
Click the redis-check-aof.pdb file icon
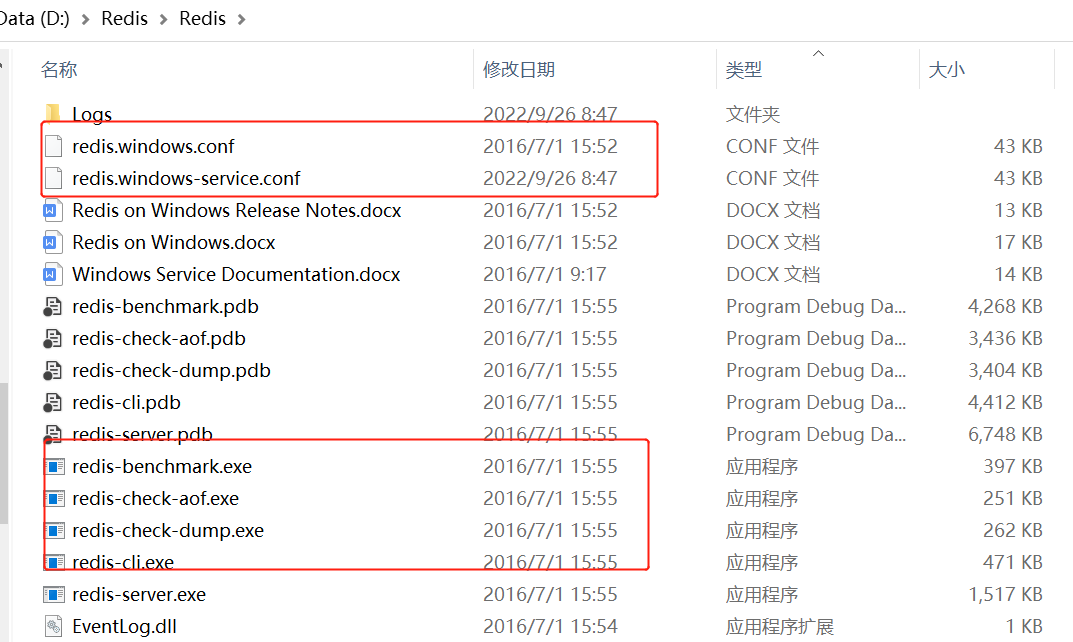(x=53, y=338)
